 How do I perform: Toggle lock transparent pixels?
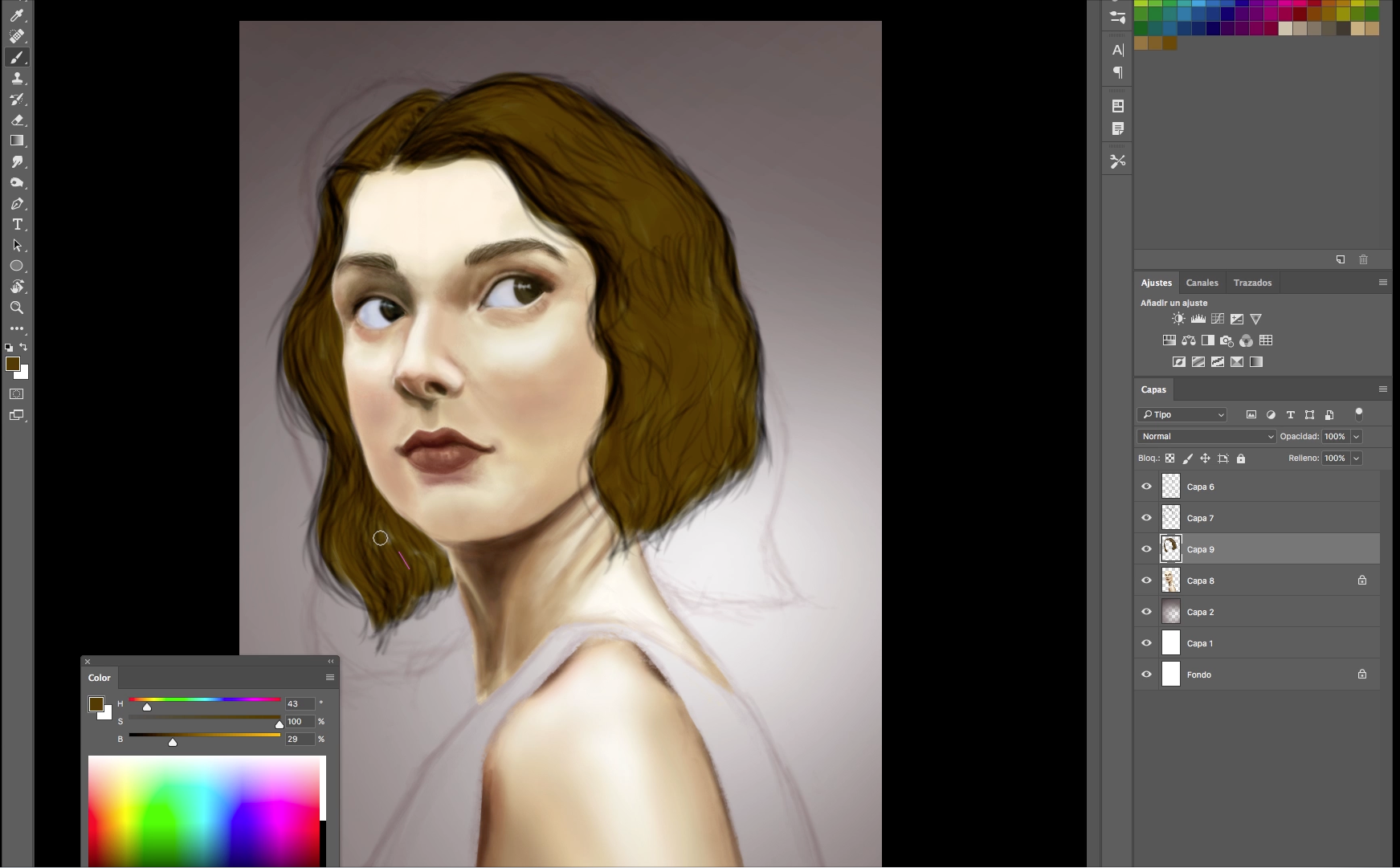(1169, 458)
